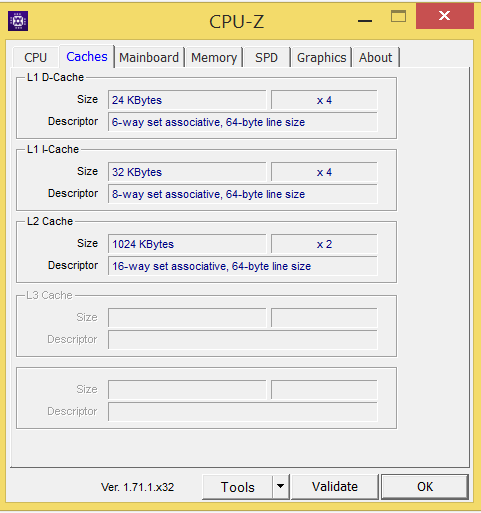Click the L2 Cache 1024 KBytes field
This screenshot has height=513, width=481.
[187, 244]
